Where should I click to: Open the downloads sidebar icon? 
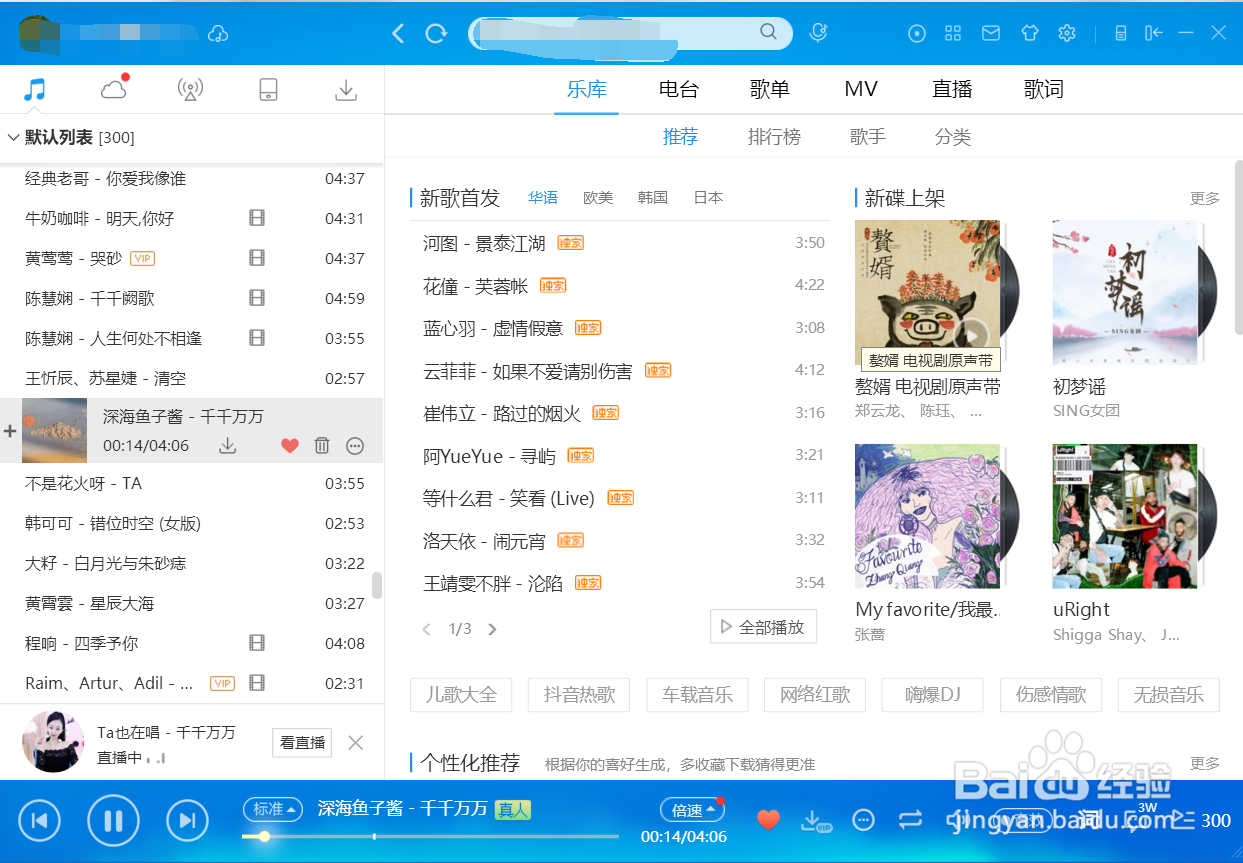[x=346, y=90]
